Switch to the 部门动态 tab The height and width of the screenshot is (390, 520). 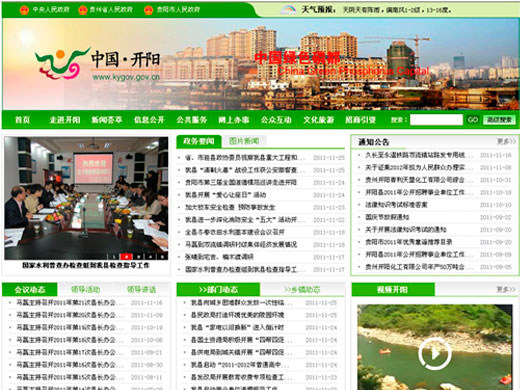[x=218, y=289]
